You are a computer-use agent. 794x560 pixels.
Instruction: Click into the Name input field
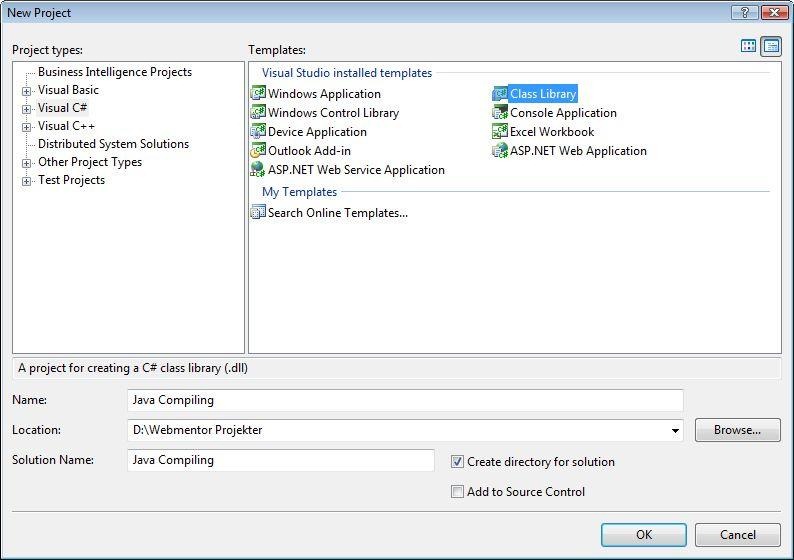405,400
